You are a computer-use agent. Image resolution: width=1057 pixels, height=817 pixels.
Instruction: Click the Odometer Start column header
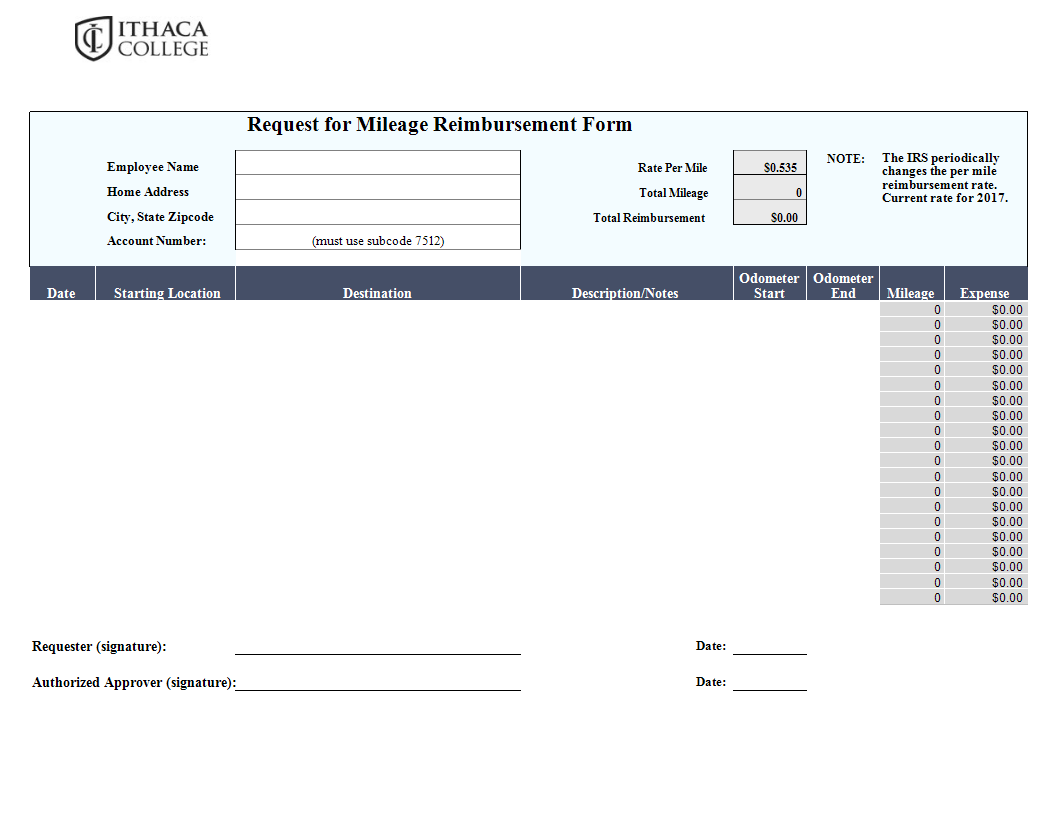(x=769, y=285)
